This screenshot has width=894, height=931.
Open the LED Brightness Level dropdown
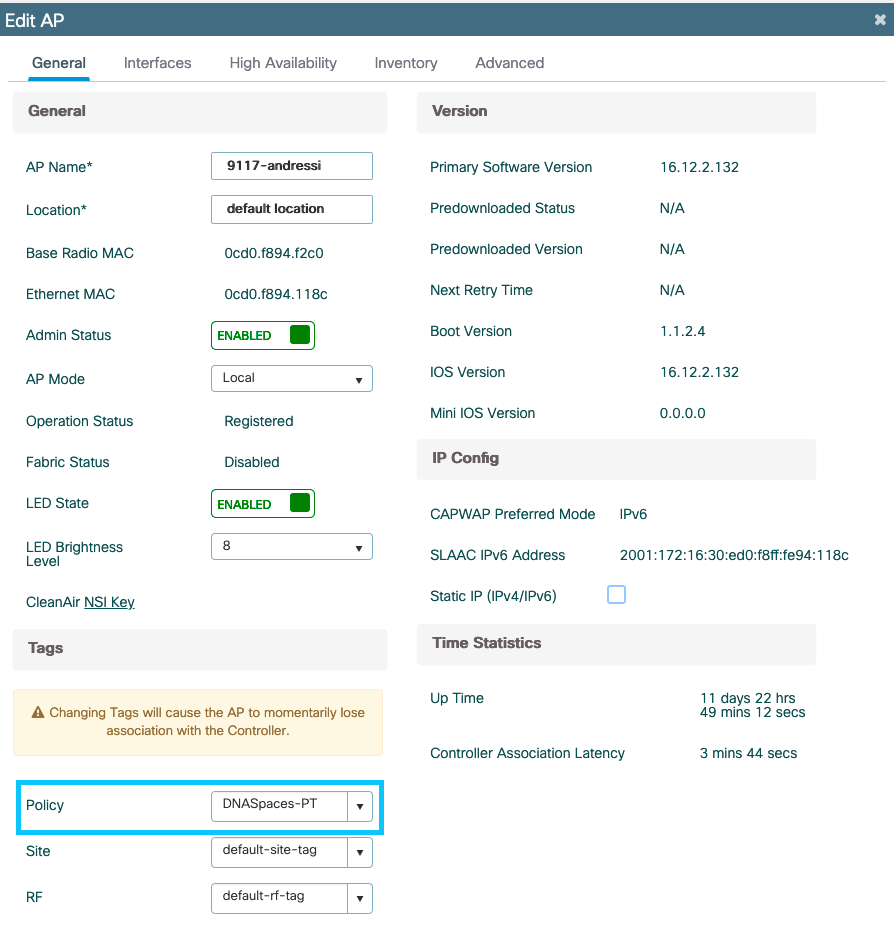(292, 546)
